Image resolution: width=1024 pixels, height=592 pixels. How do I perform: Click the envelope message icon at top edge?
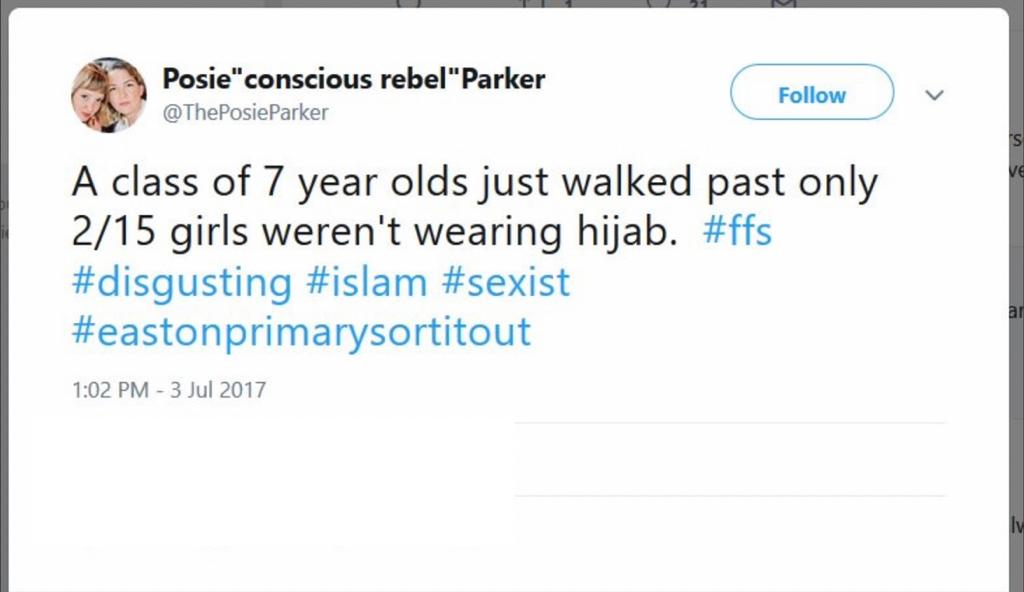coord(785,3)
